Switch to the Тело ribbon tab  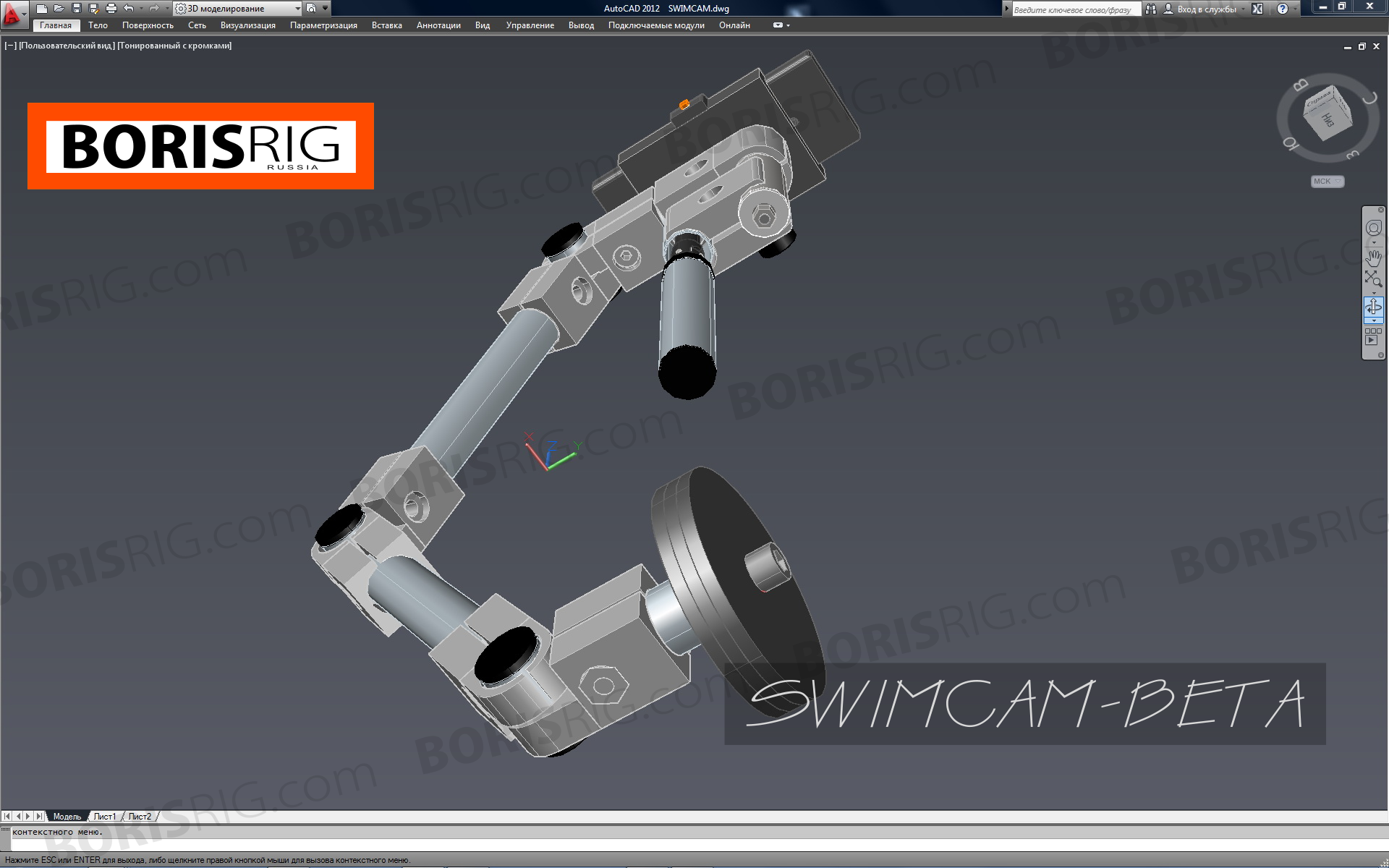click(x=98, y=25)
